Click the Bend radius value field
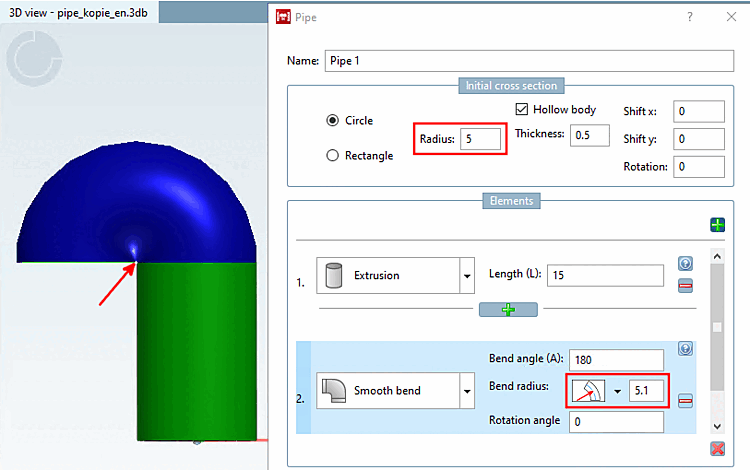 click(x=646, y=391)
